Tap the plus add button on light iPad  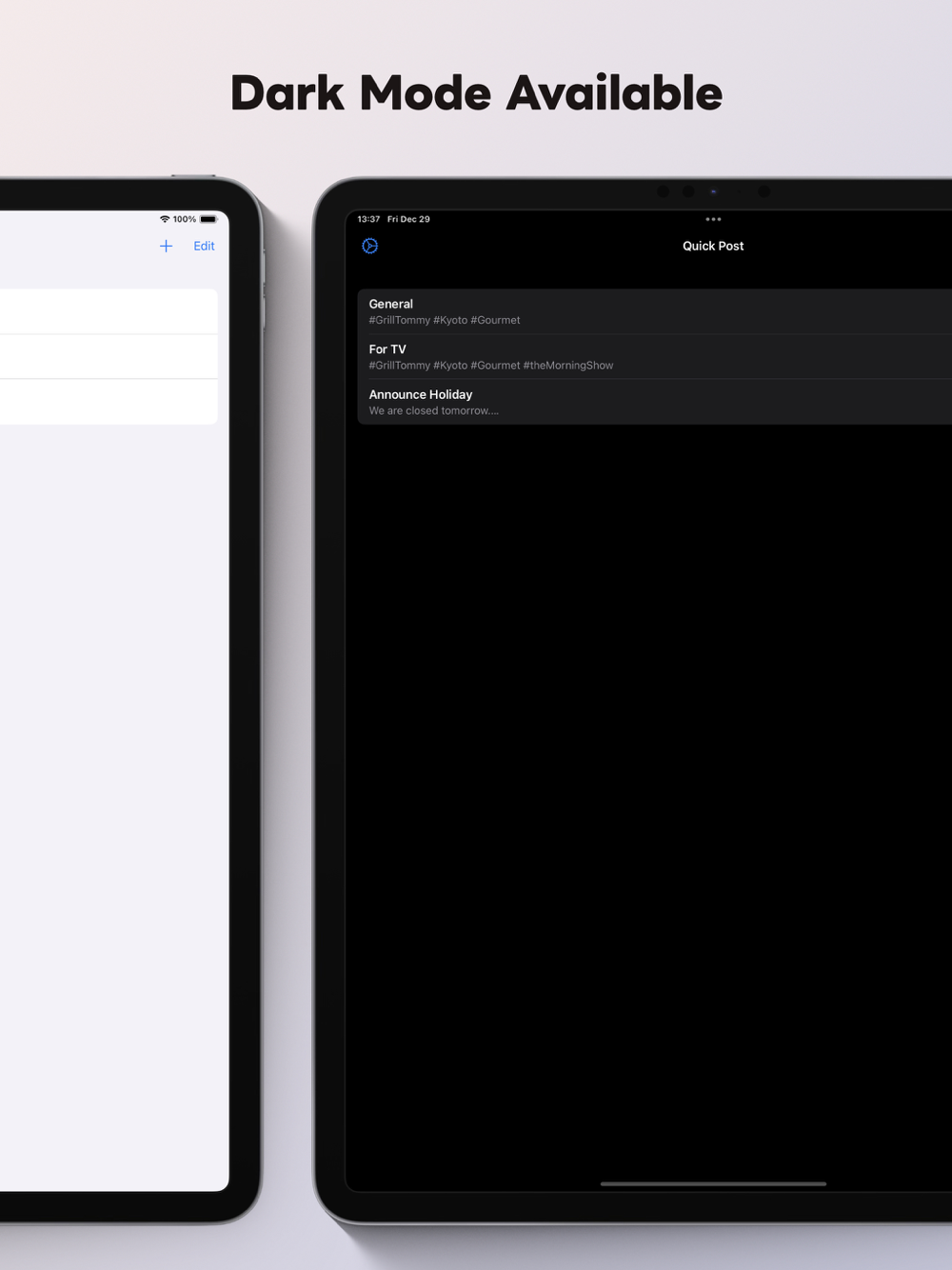(166, 246)
